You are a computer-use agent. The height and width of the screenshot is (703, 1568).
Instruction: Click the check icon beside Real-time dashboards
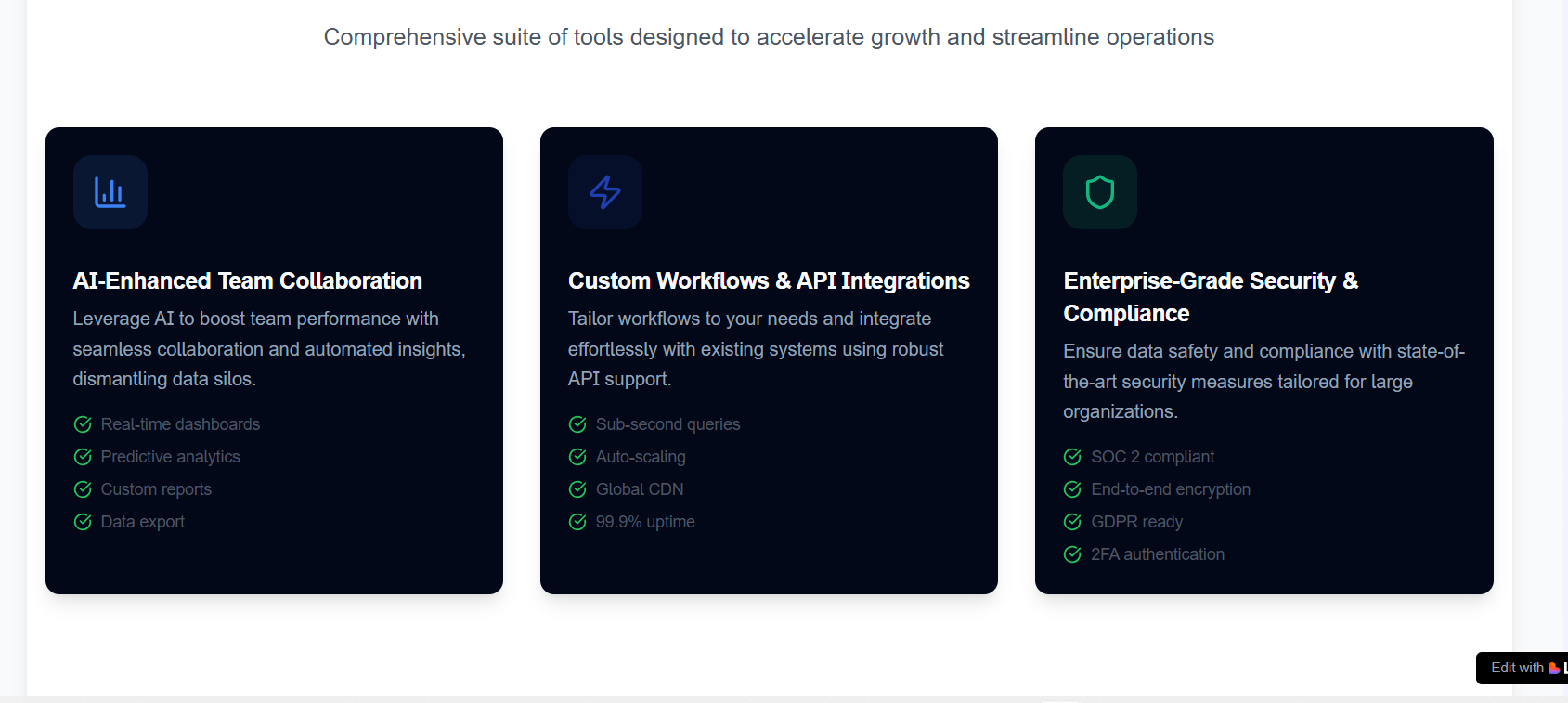click(83, 424)
